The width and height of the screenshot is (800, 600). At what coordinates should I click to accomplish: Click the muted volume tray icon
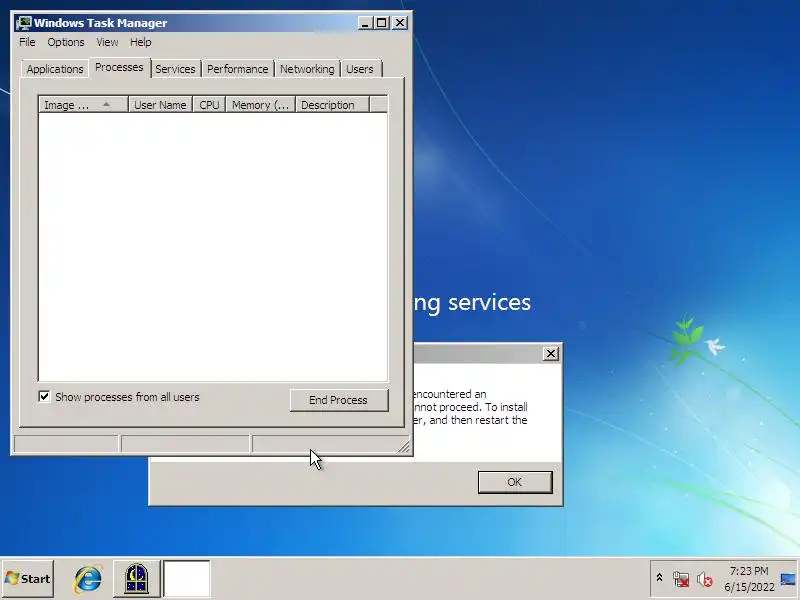pos(705,579)
